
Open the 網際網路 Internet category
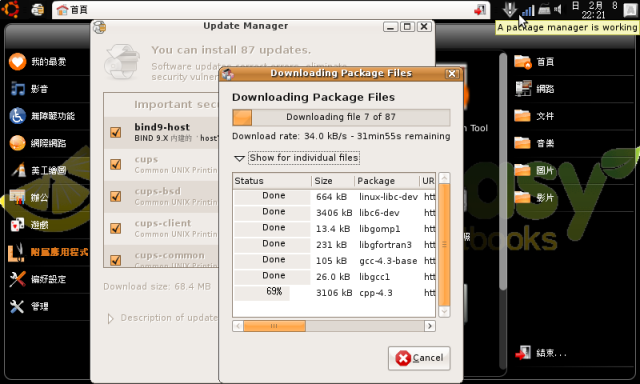coord(48,143)
